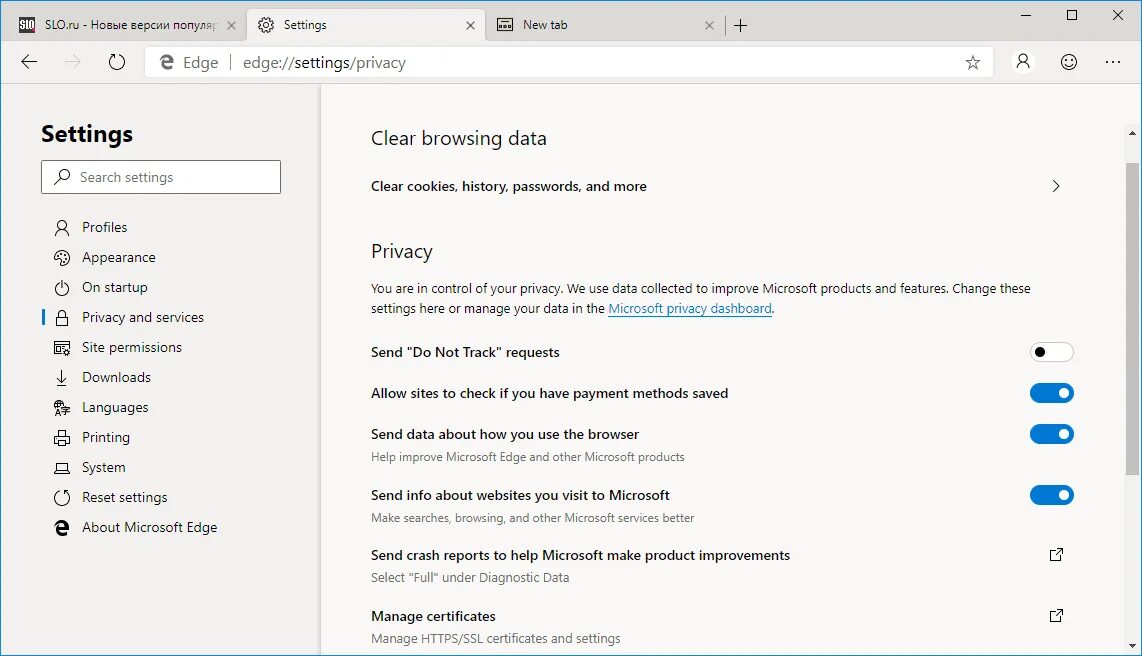Viewport: 1142px width, 656px height.
Task: Open the Settings and more menu
Action: click(1113, 61)
